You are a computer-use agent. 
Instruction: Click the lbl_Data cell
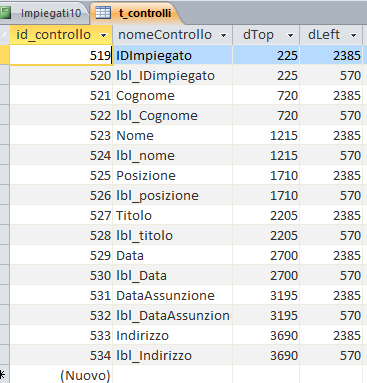pos(173,275)
